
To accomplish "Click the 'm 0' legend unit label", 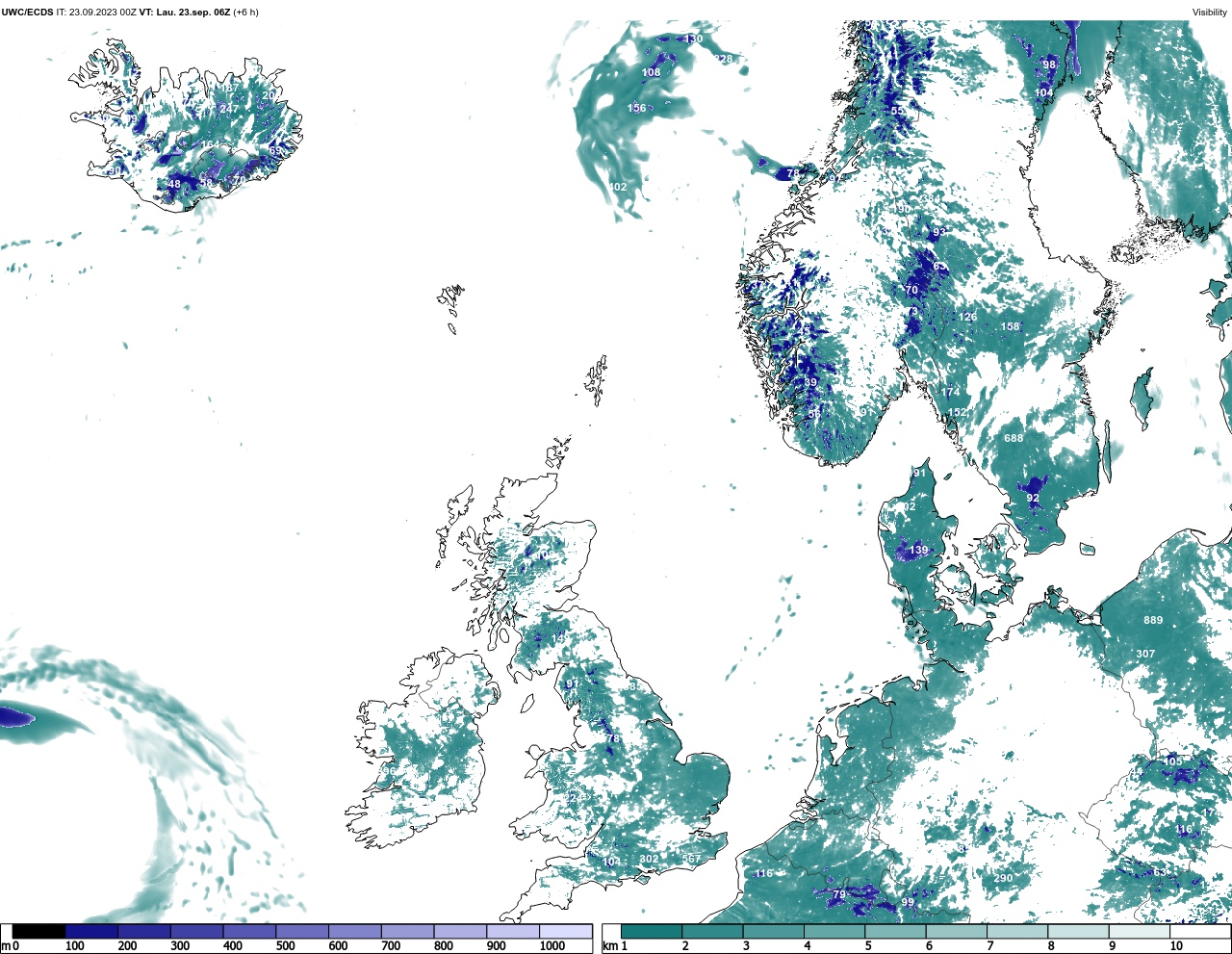I will coord(11,946).
